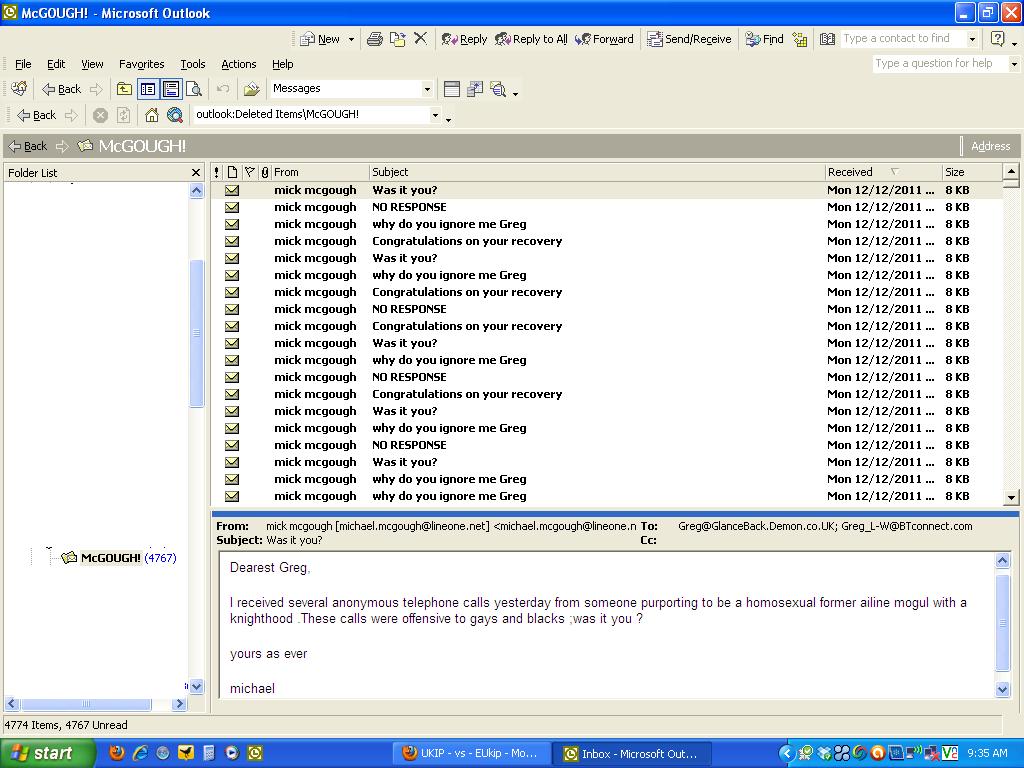The height and width of the screenshot is (768, 1024).
Task: Open the Favorites menu
Action: [x=142, y=64]
